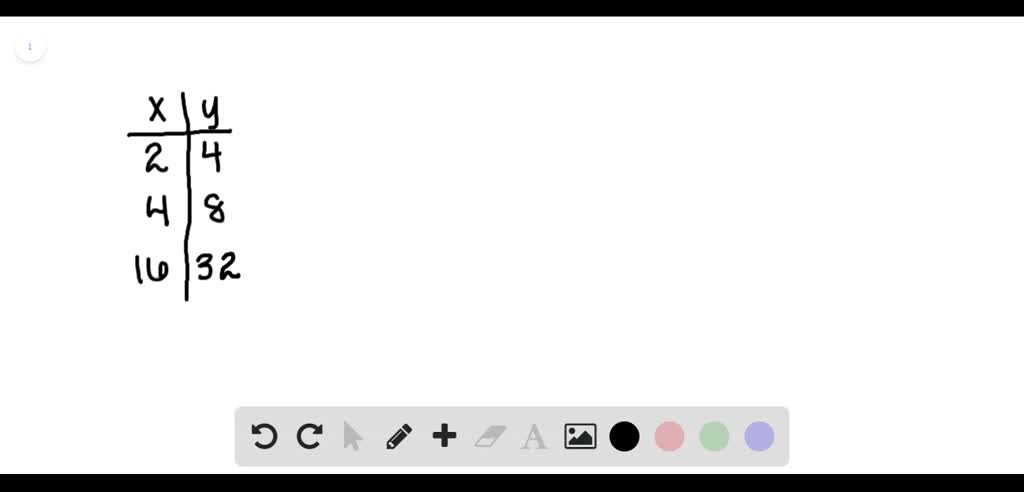Click the plus add icon
Image resolution: width=1024 pixels, height=492 pixels.
(444, 436)
